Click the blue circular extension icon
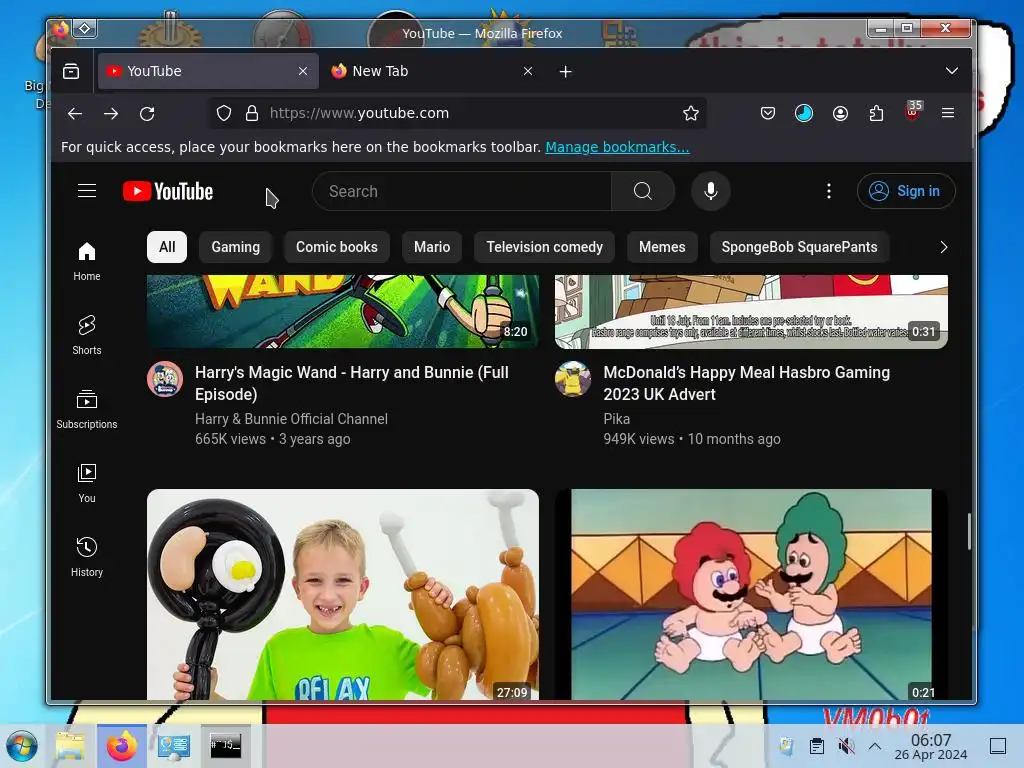The height and width of the screenshot is (768, 1024). point(804,114)
